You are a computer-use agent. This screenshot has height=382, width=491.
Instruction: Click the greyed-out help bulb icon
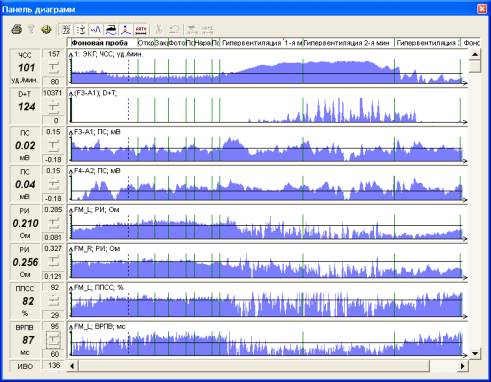[31, 30]
